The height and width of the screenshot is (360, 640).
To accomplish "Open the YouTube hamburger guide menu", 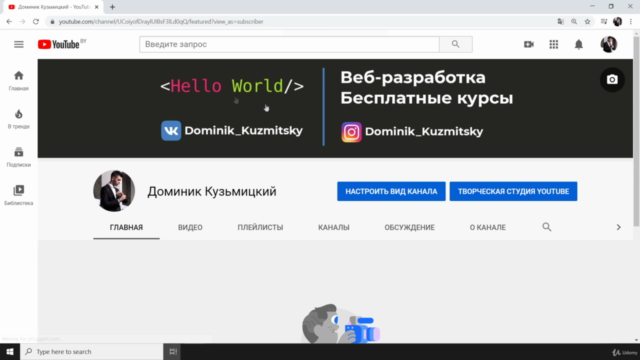I will click(19, 44).
